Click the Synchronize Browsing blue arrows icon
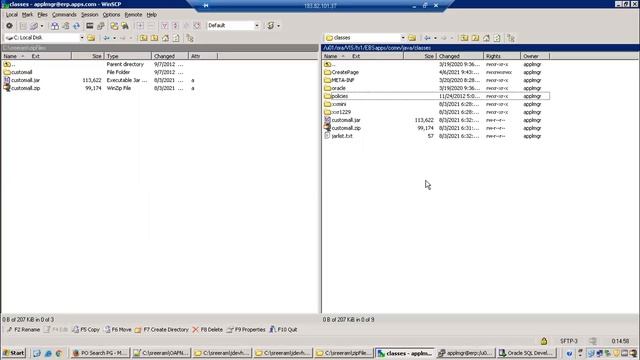640x360 pixels. 76,26
